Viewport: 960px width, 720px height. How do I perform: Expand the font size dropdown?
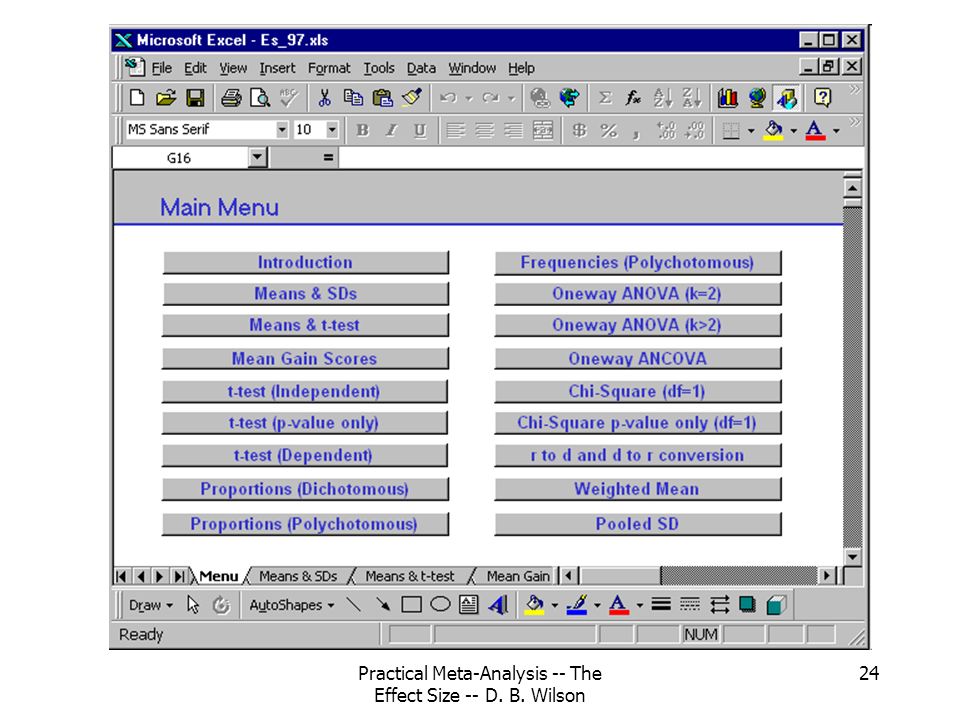tap(332, 130)
